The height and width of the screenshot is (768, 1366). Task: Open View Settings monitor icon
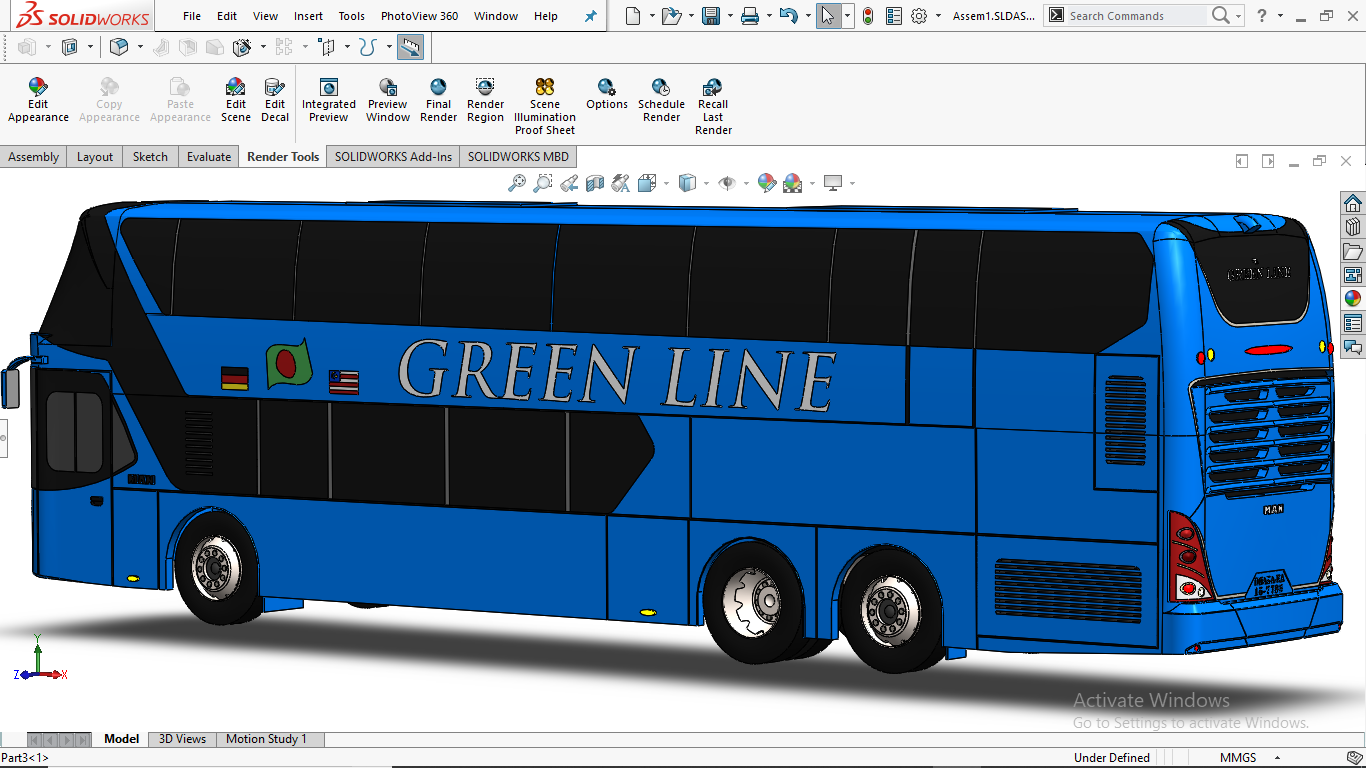point(832,183)
